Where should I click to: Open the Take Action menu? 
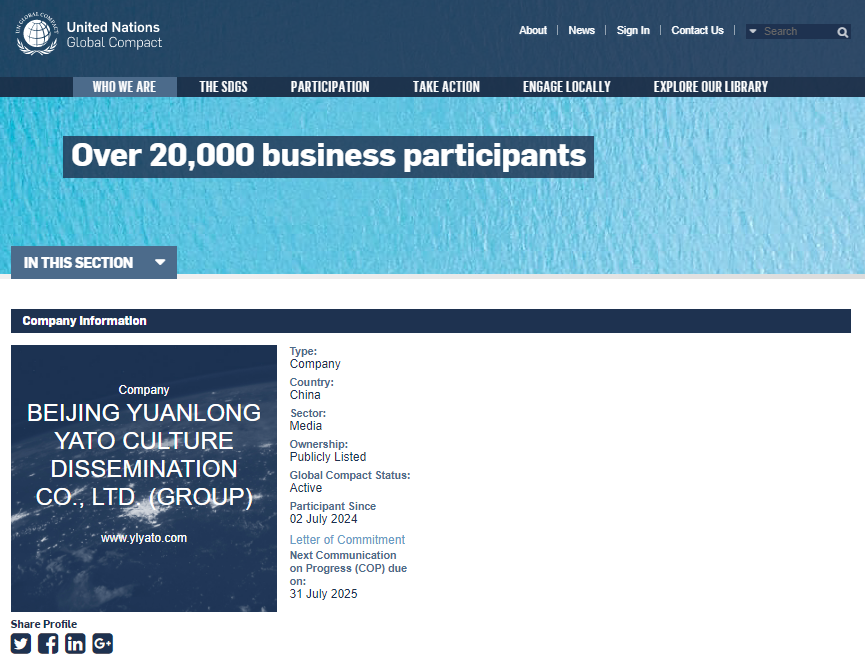(x=446, y=87)
